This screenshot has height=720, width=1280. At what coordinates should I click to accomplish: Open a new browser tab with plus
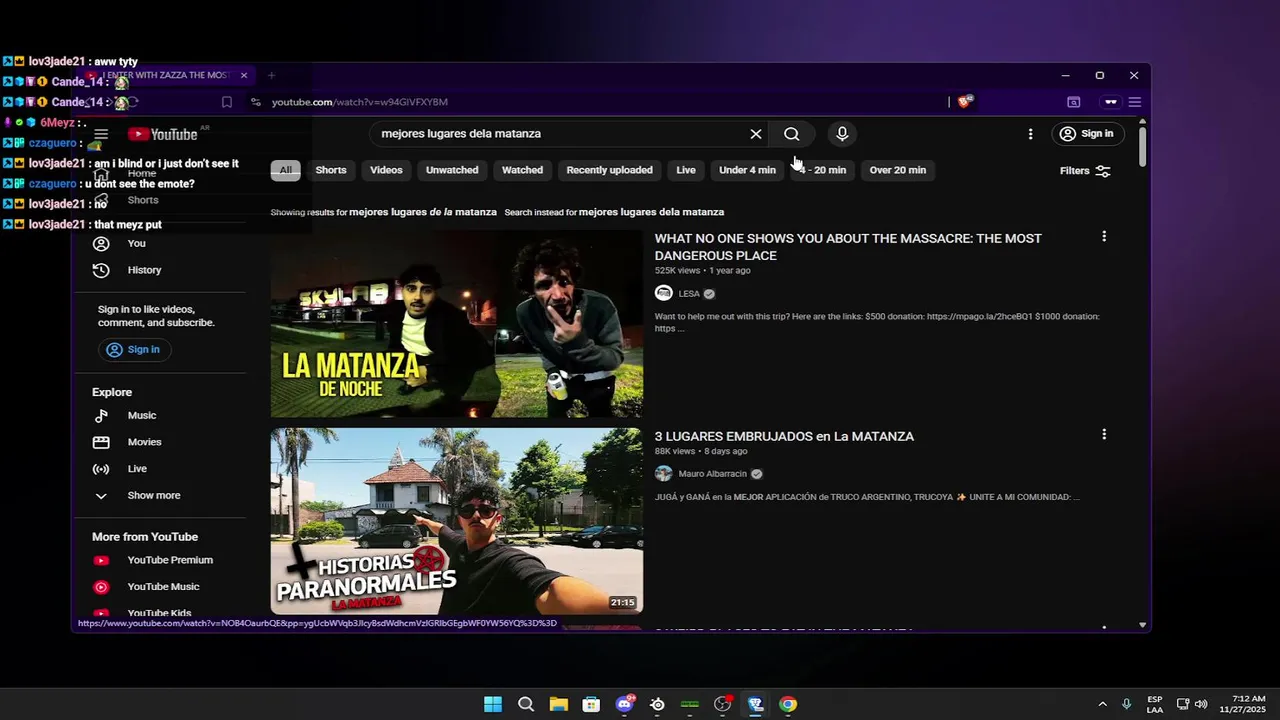271,75
